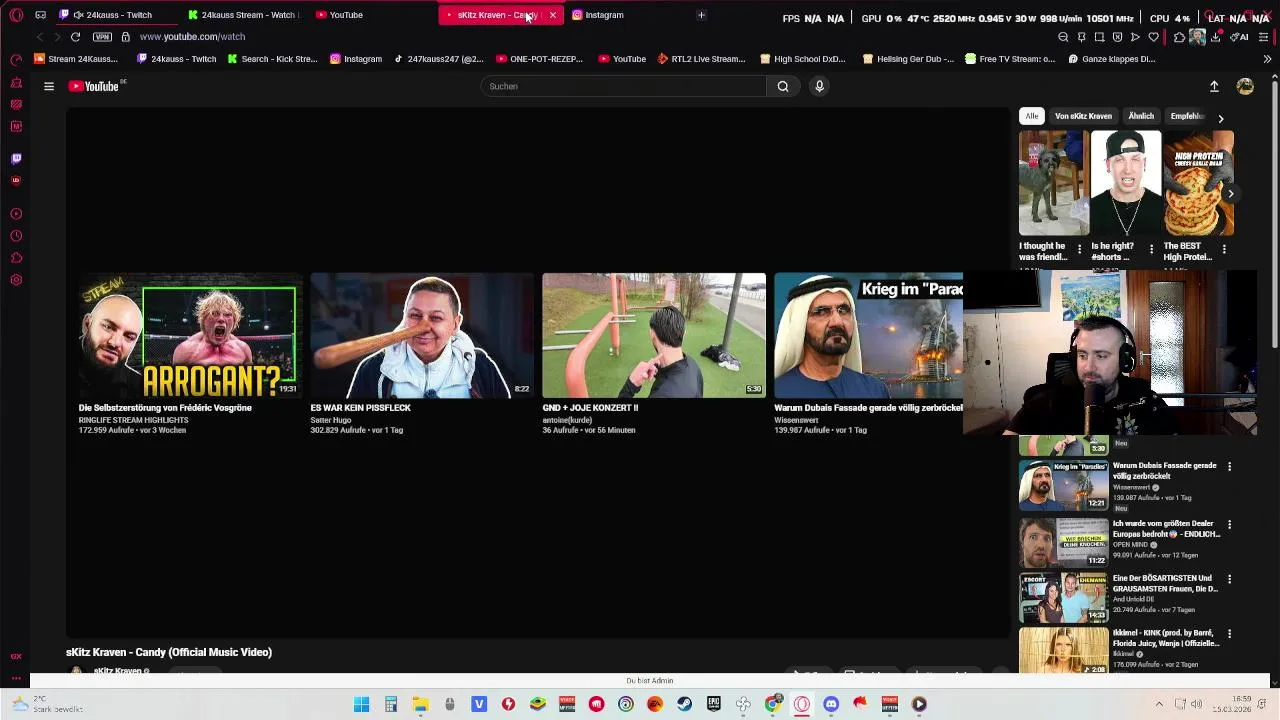Viewport: 1280px width, 720px height.
Task: Open Chrome from the taskbar
Action: (772, 705)
